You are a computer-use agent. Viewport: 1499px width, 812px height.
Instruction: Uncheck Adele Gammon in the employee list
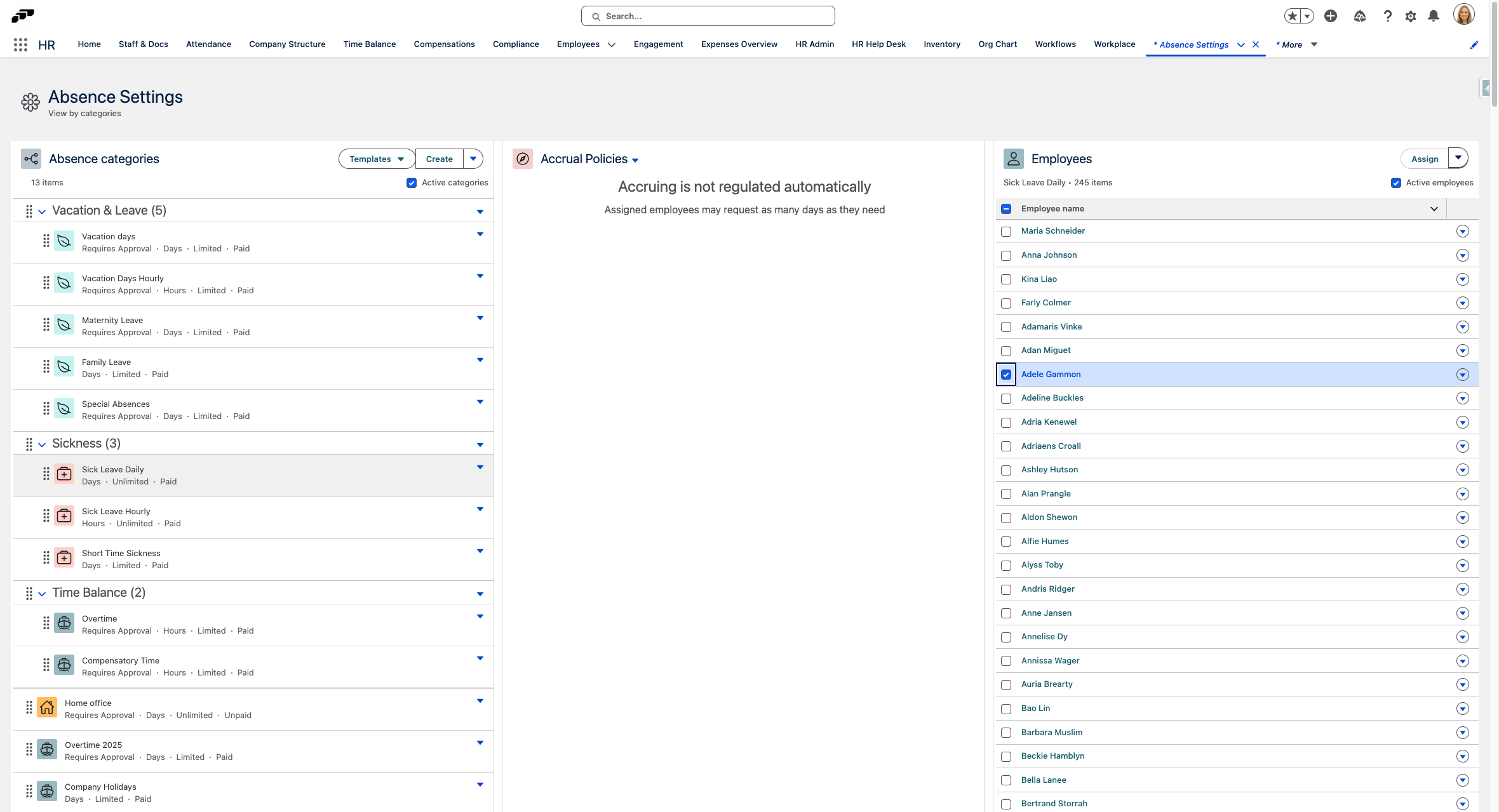point(1005,375)
